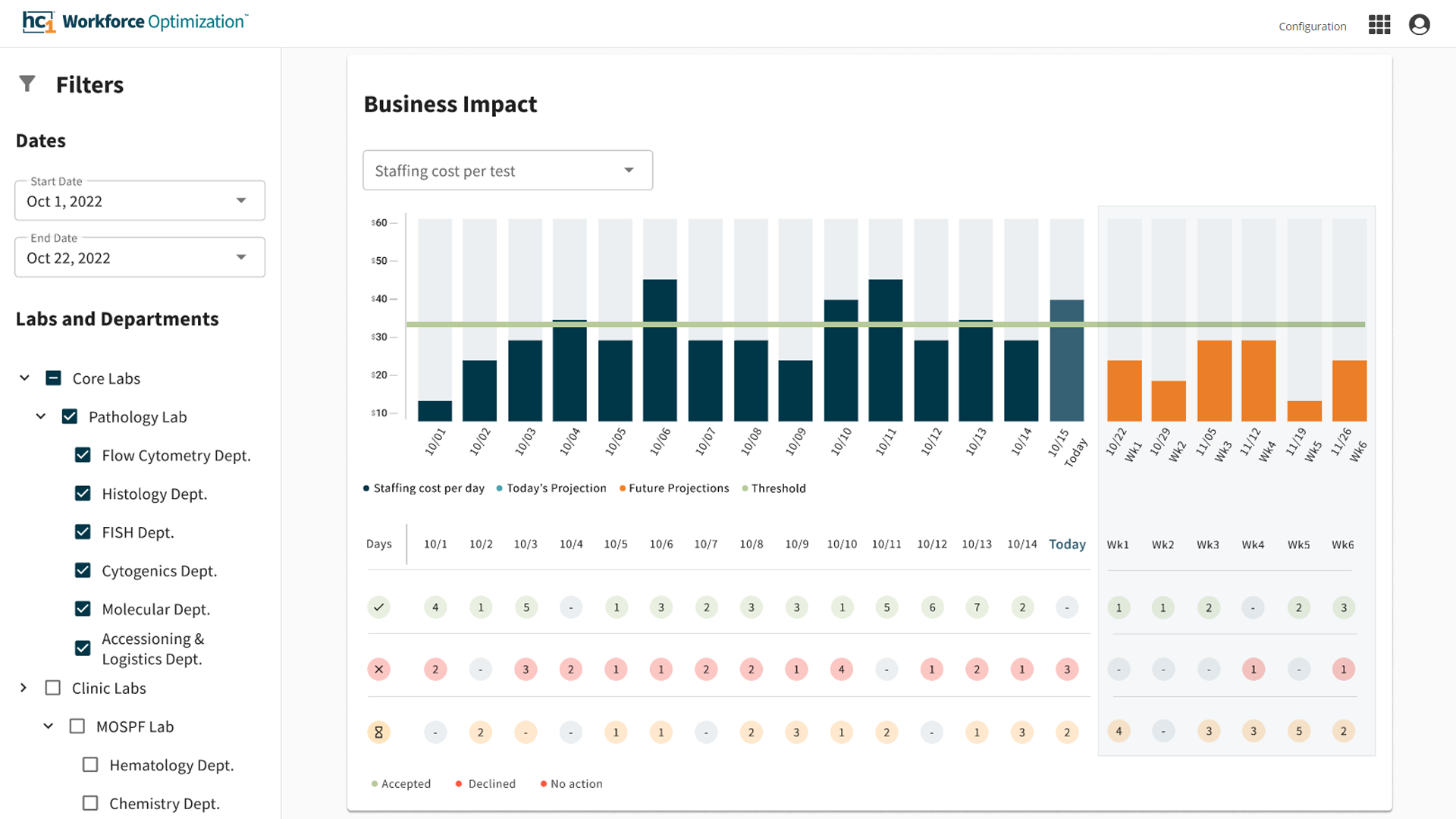Click the no-action hourglass row icon

(x=378, y=732)
